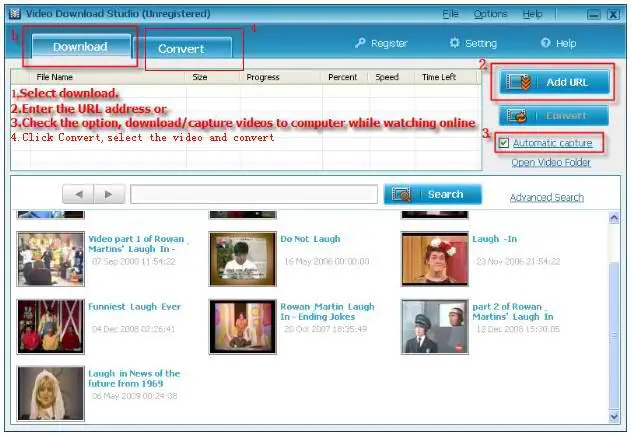This screenshot has height=435, width=631.
Task: Click the results scrollbar down arrow
Action: 614,417
